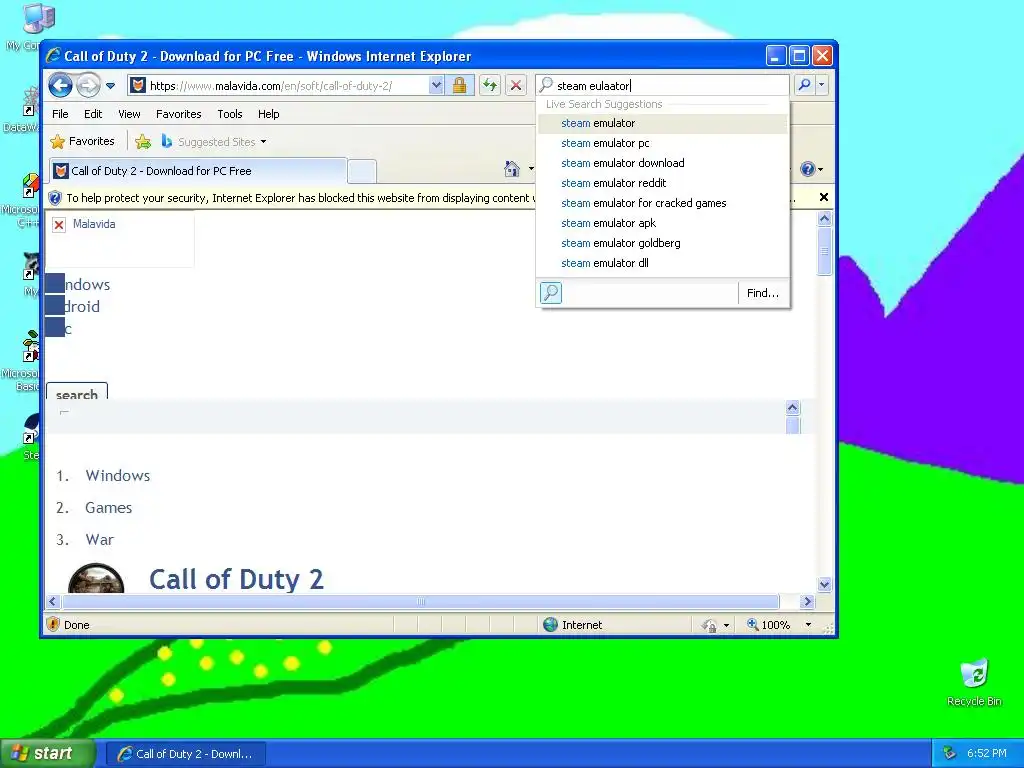
Task: Click the horizontal scrollbar thumb
Action: (421, 601)
